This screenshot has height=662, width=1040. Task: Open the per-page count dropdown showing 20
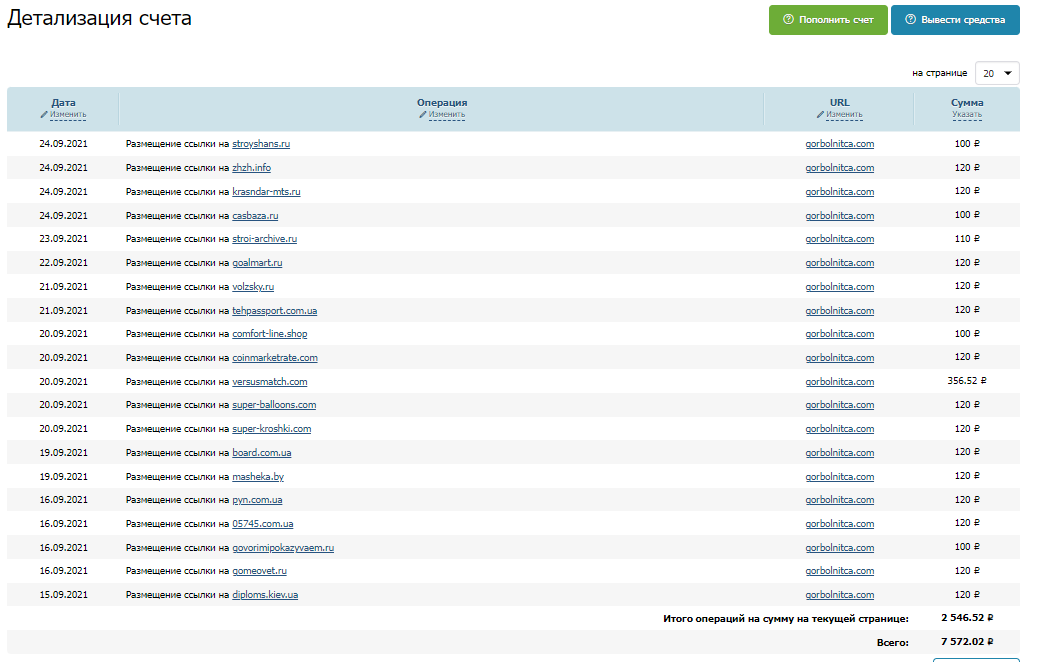click(x=997, y=73)
